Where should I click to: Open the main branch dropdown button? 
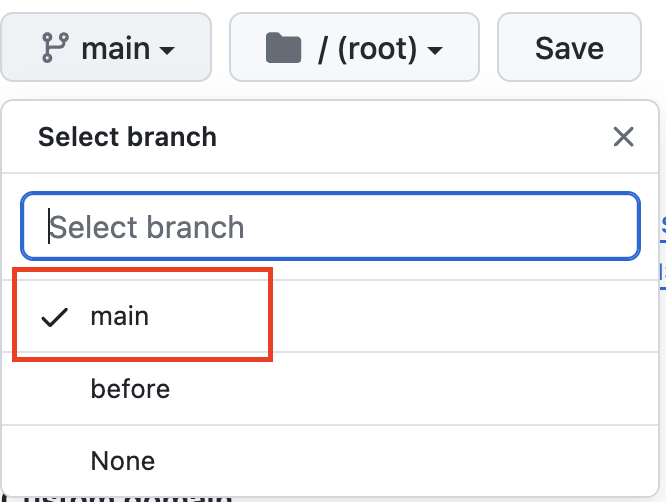pos(106,47)
